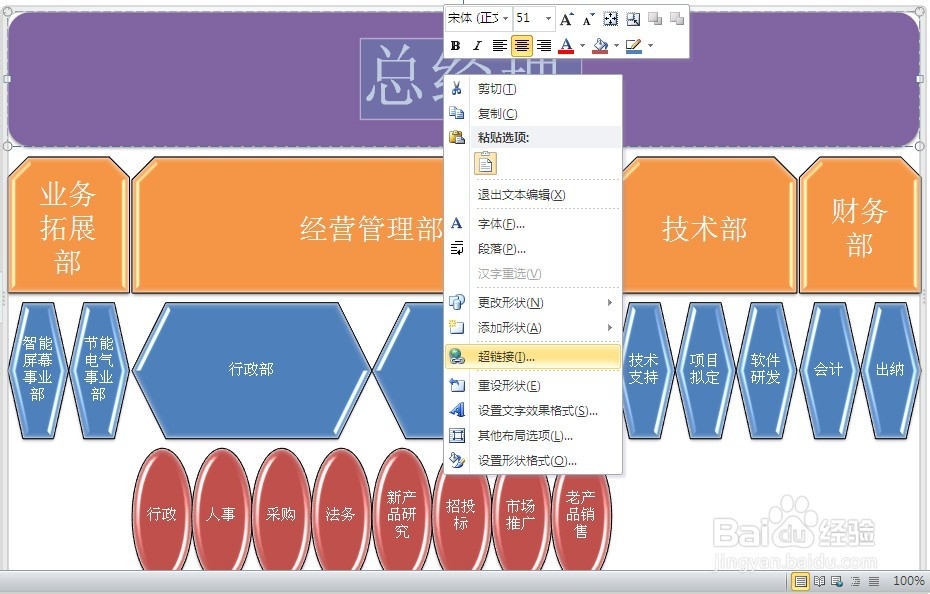Toggle bold formatting
Viewport: 930px width, 594px height.
point(457,45)
